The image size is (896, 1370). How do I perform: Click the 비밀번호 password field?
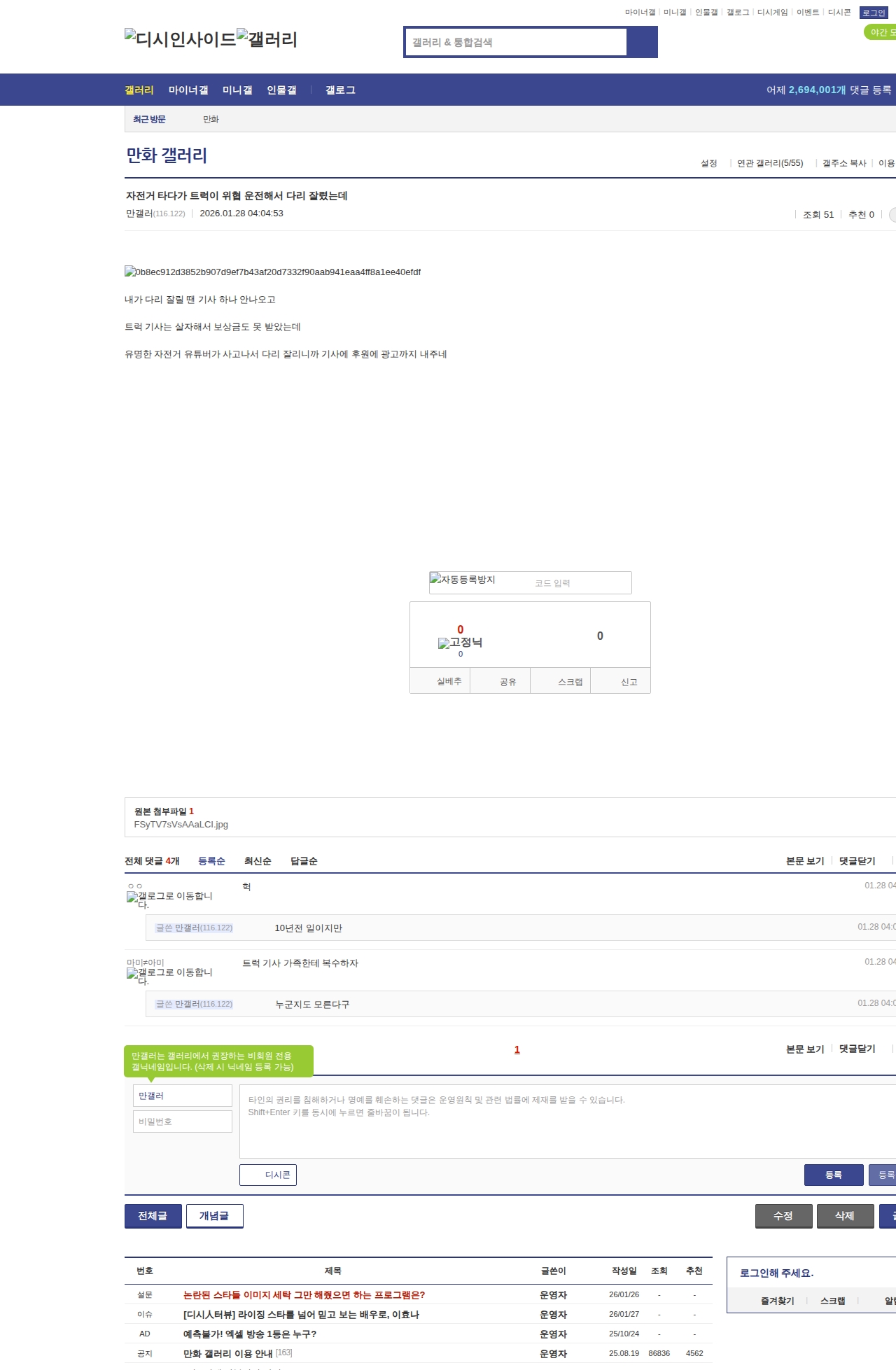point(183,1121)
